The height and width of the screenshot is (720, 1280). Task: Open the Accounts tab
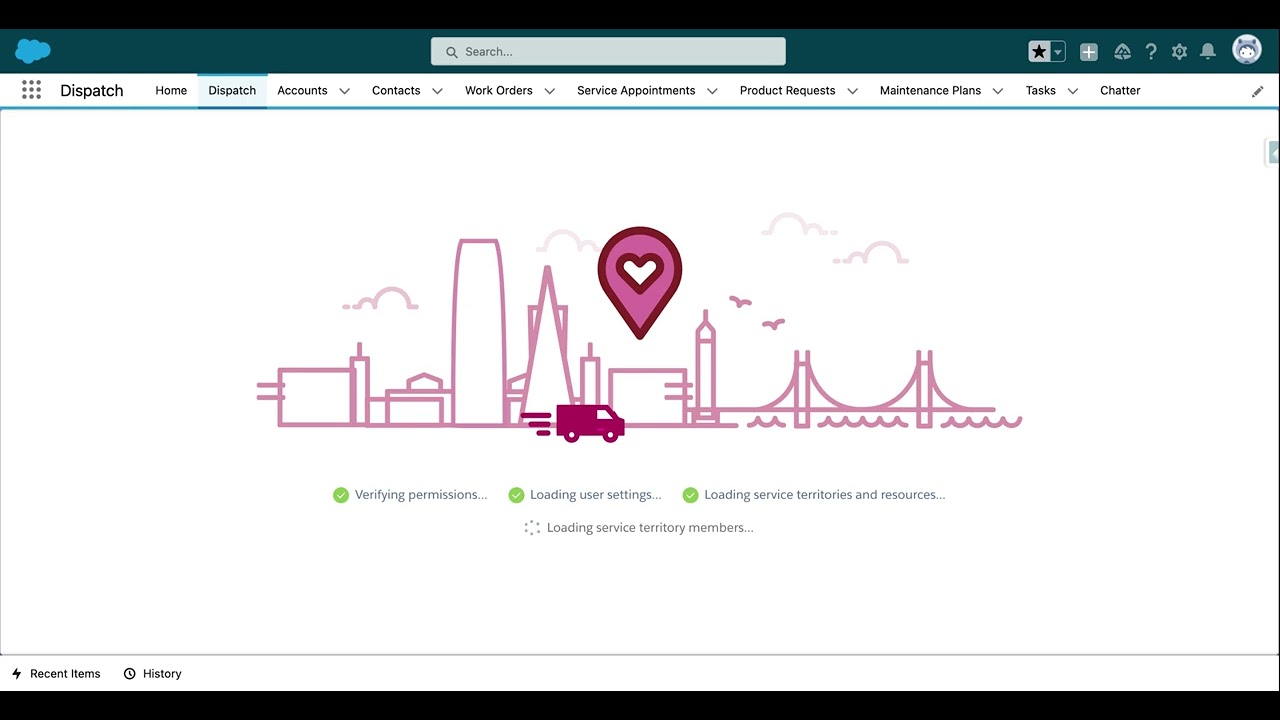click(x=302, y=90)
